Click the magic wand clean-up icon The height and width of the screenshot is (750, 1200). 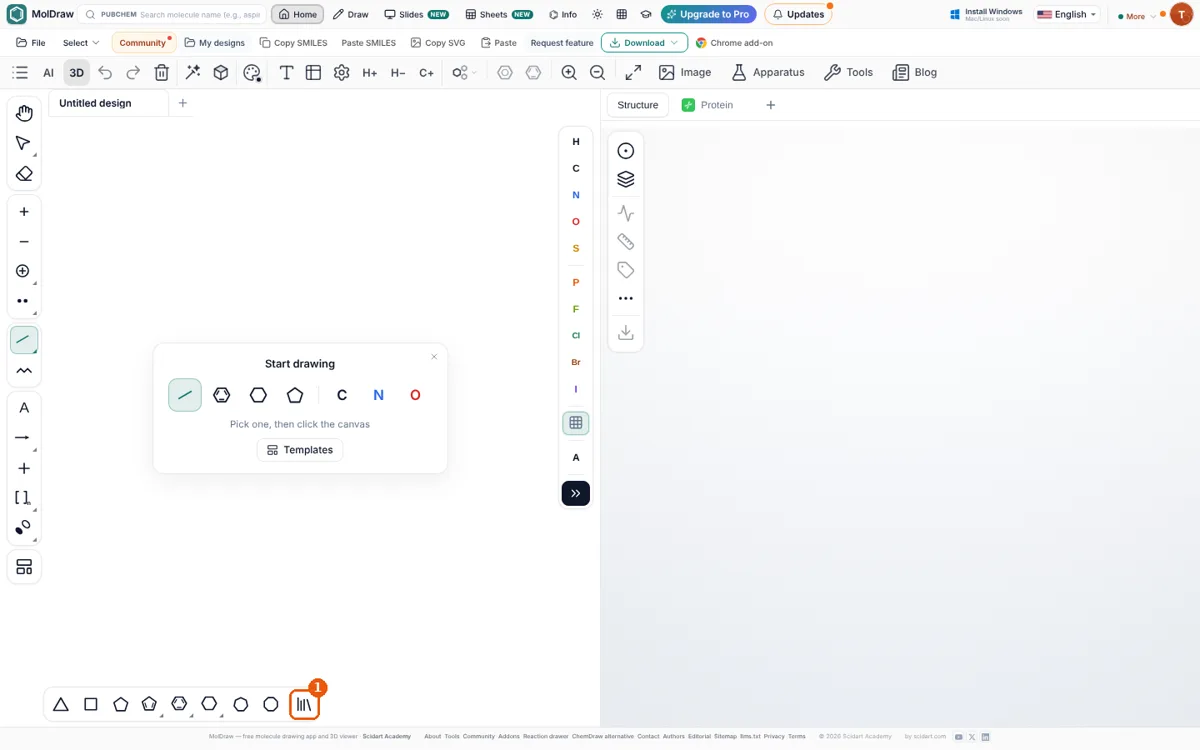[193, 73]
